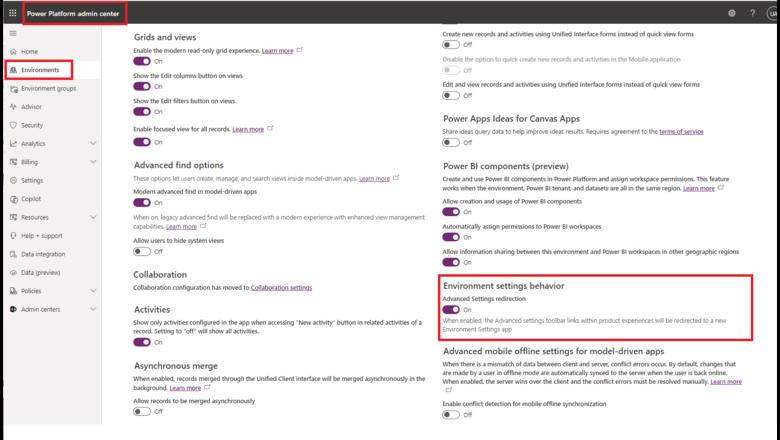The height and width of the screenshot is (440, 780).
Task: Open the Collaboration settings link
Action: pos(282,288)
